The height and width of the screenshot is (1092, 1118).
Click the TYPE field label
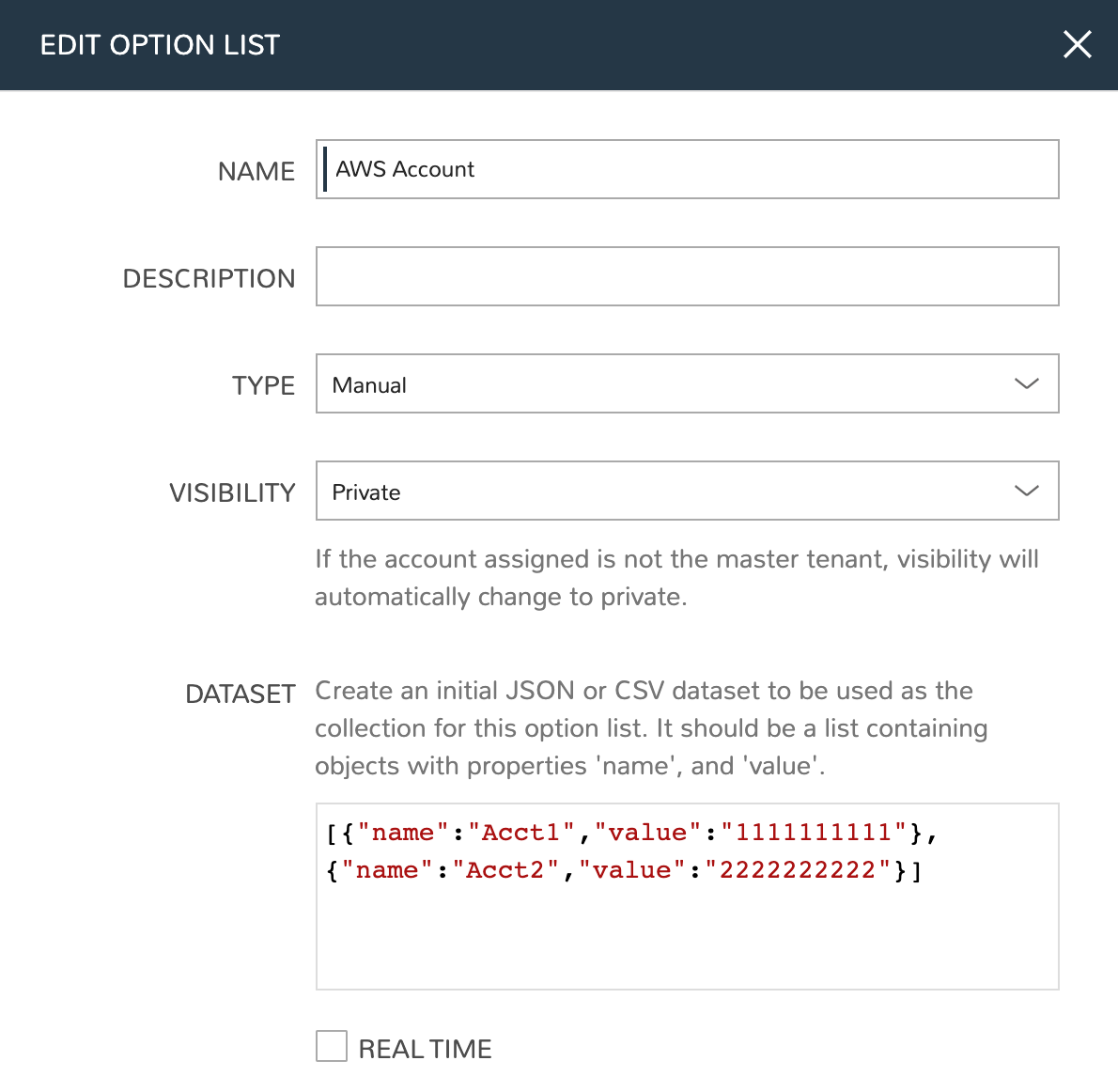click(x=263, y=385)
